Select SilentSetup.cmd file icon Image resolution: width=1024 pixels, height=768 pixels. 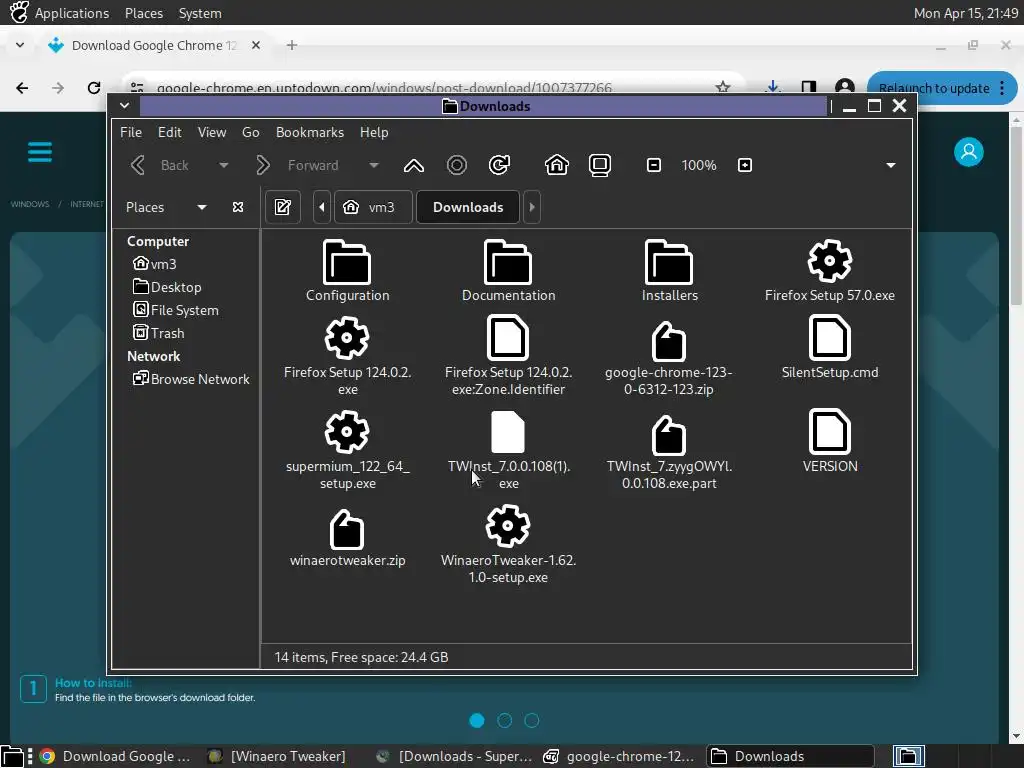click(829, 338)
